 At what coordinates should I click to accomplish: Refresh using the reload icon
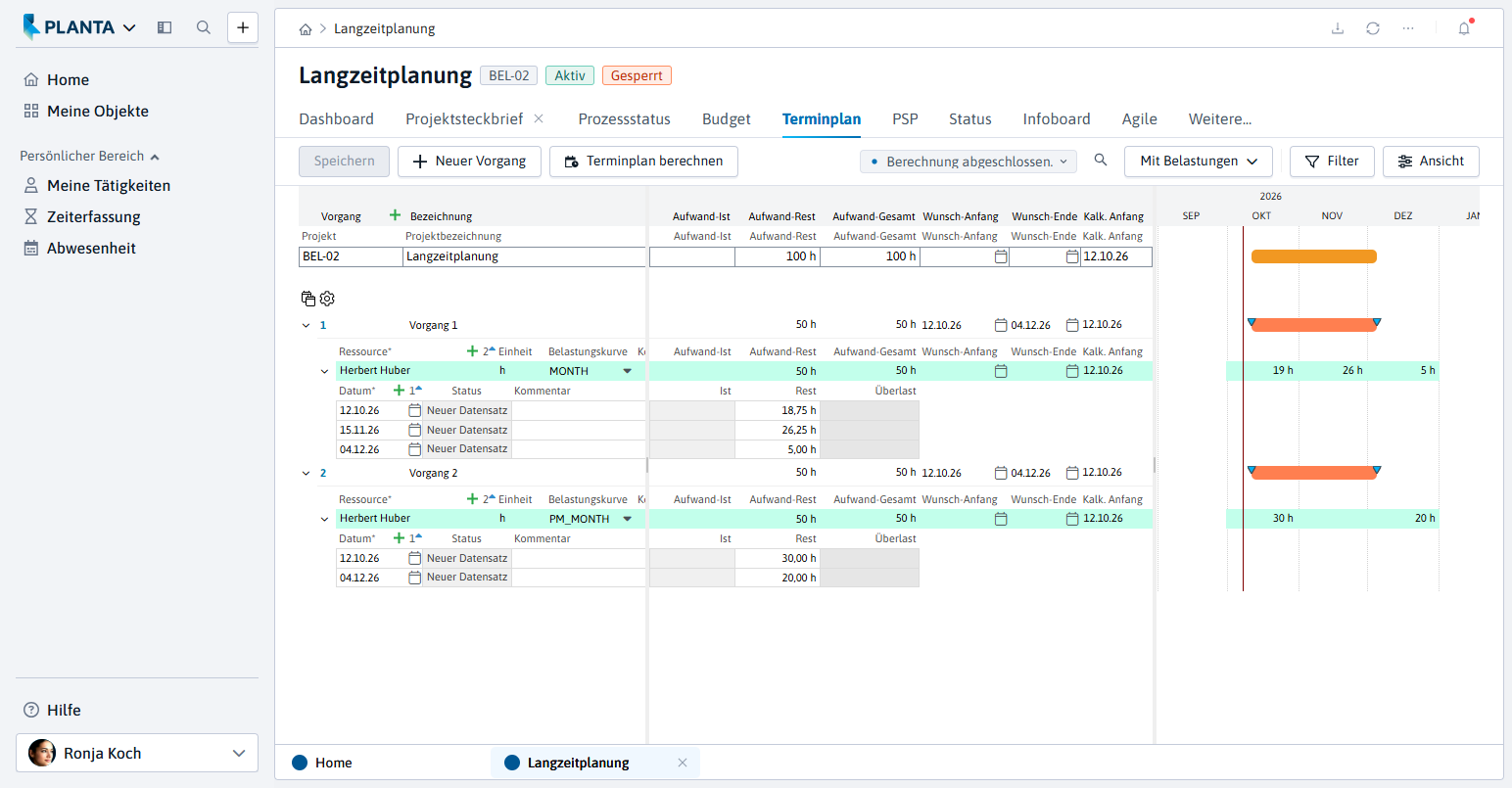[1373, 28]
